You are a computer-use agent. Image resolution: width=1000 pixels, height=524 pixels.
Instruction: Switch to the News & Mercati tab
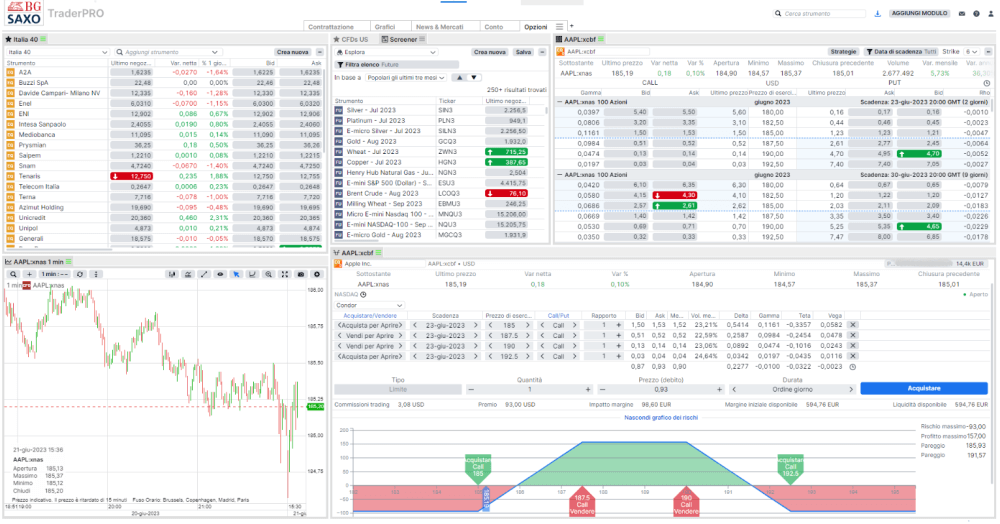click(439, 27)
